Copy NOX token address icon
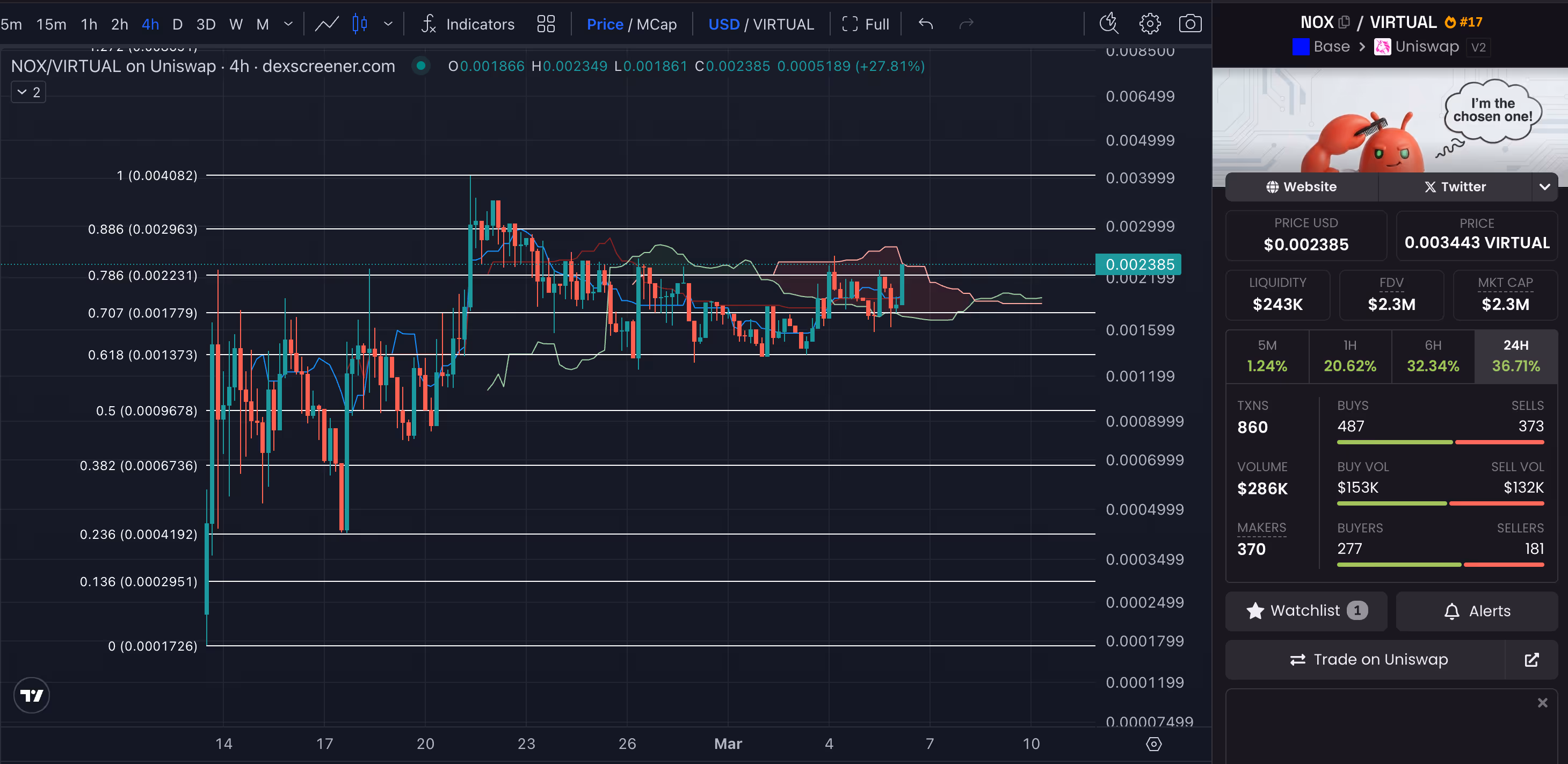Image resolution: width=1568 pixels, height=764 pixels. click(x=1344, y=23)
